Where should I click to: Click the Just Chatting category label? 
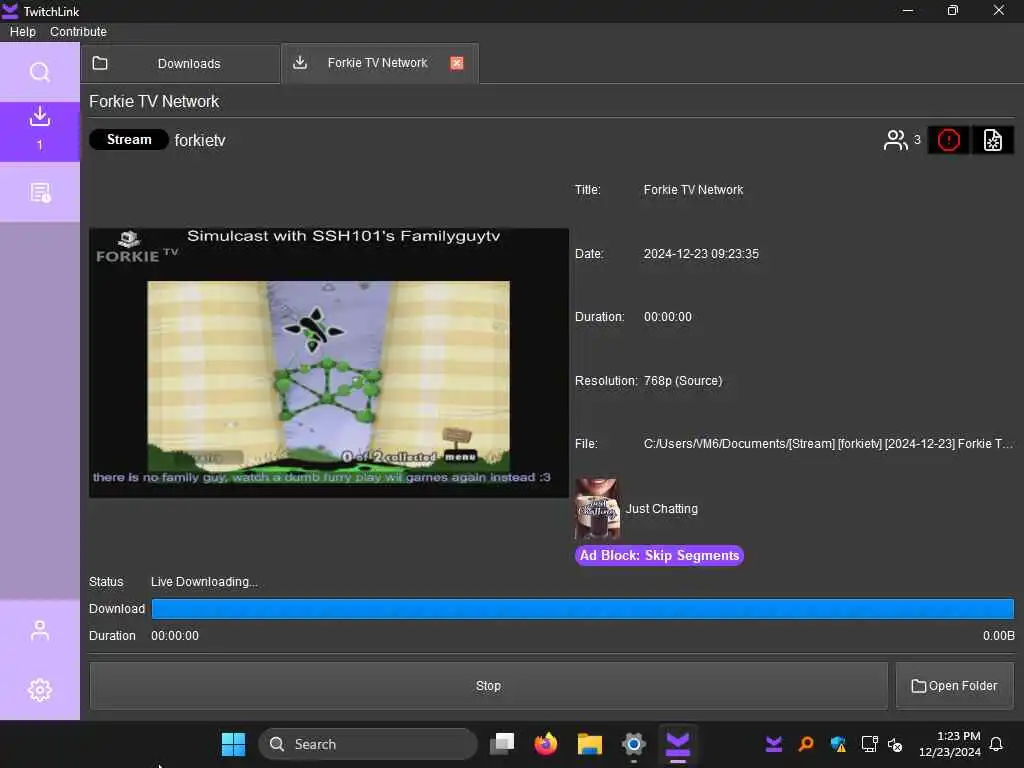point(662,509)
